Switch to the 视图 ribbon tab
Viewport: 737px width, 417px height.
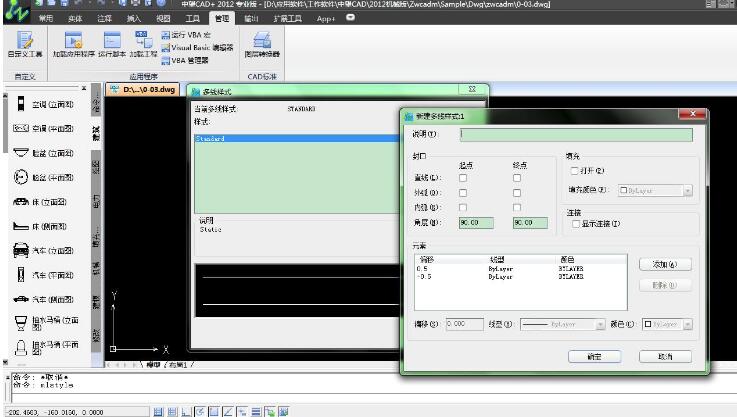(163, 18)
